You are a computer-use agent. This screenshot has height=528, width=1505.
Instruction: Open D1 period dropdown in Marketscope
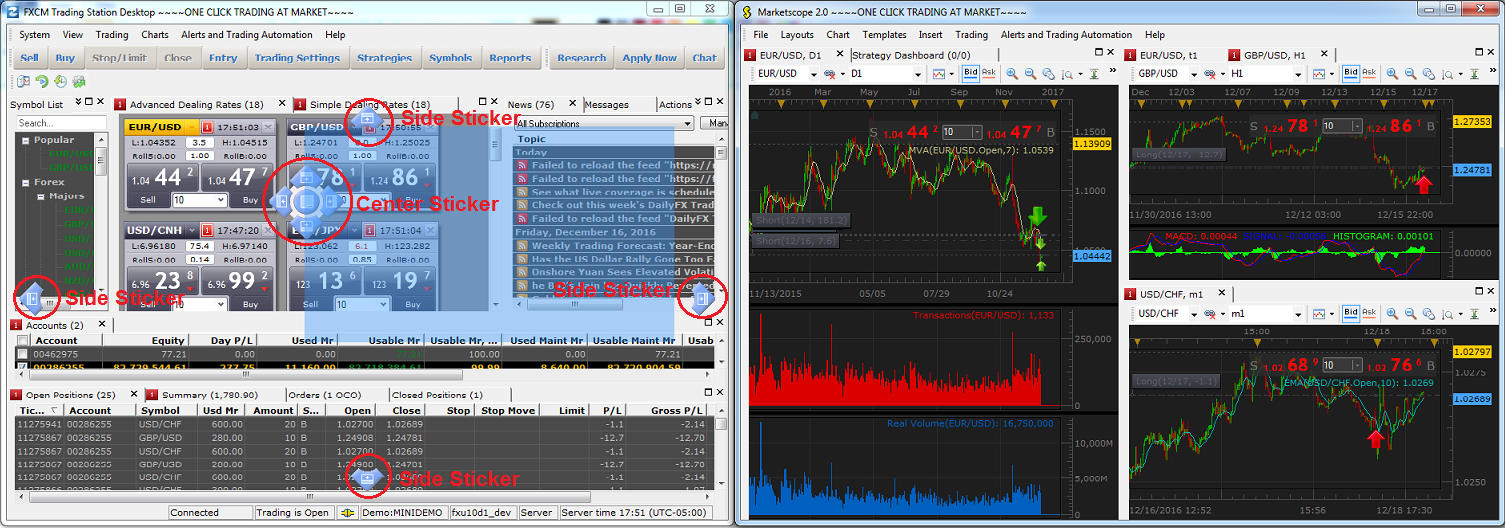pos(917,74)
